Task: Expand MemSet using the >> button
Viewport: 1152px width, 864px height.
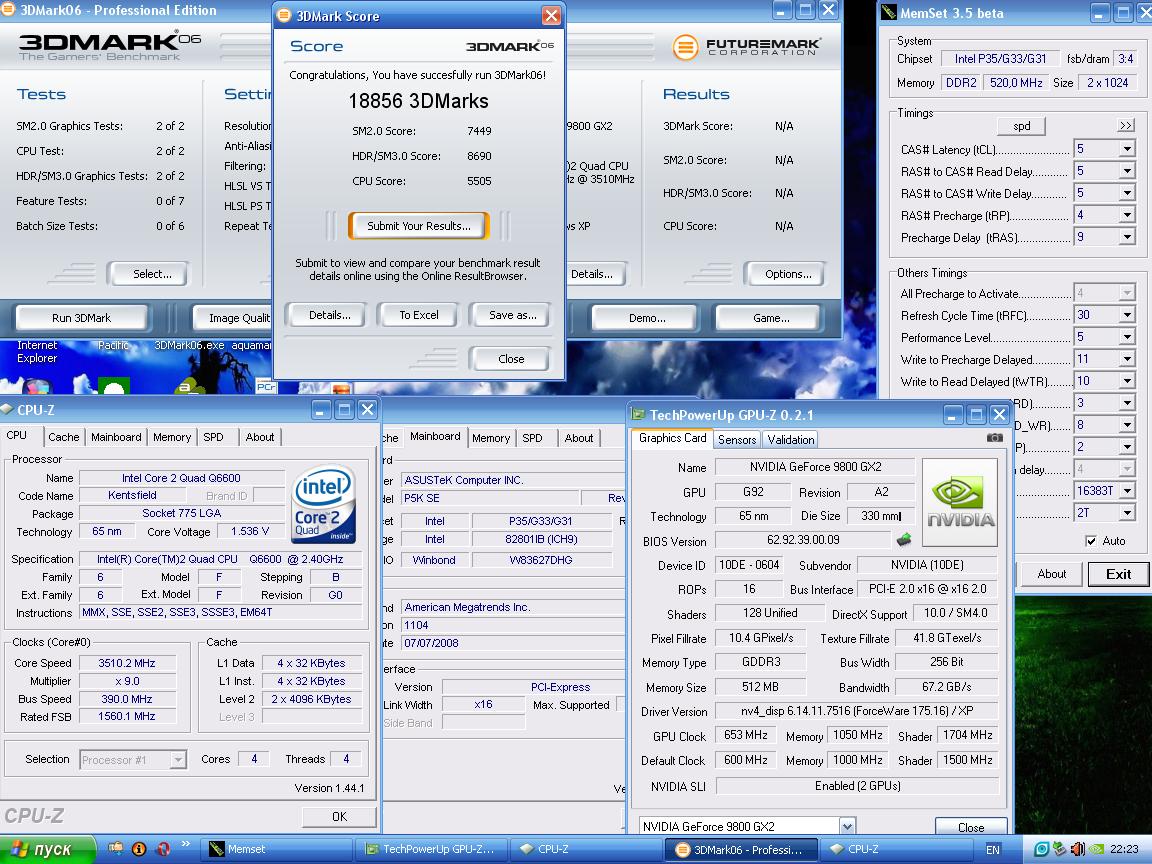Action: click(1126, 126)
